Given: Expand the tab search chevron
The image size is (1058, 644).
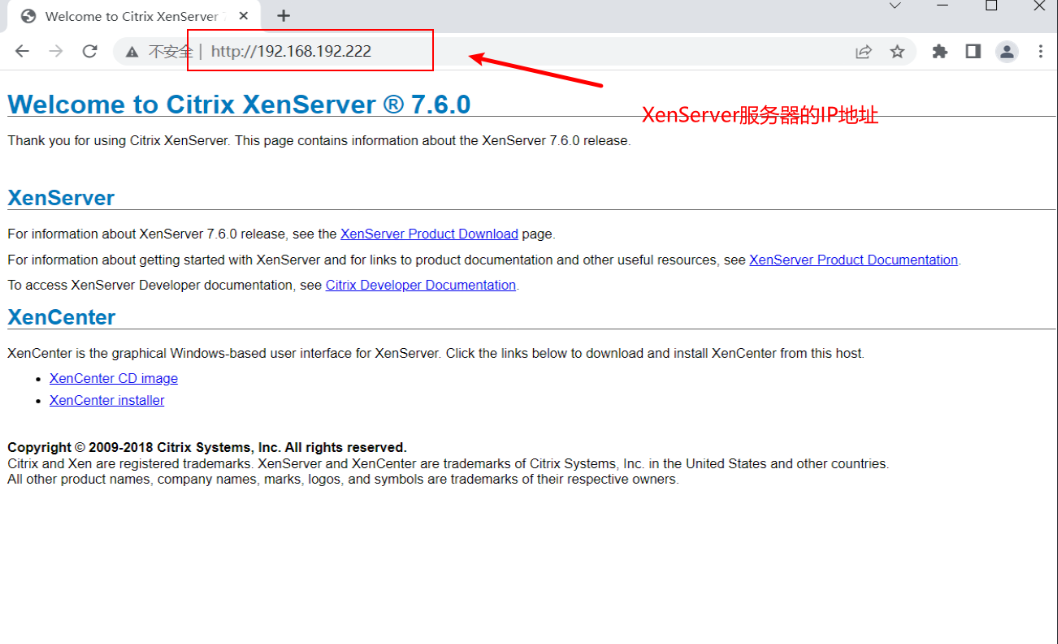Looking at the screenshot, I should (x=895, y=5).
